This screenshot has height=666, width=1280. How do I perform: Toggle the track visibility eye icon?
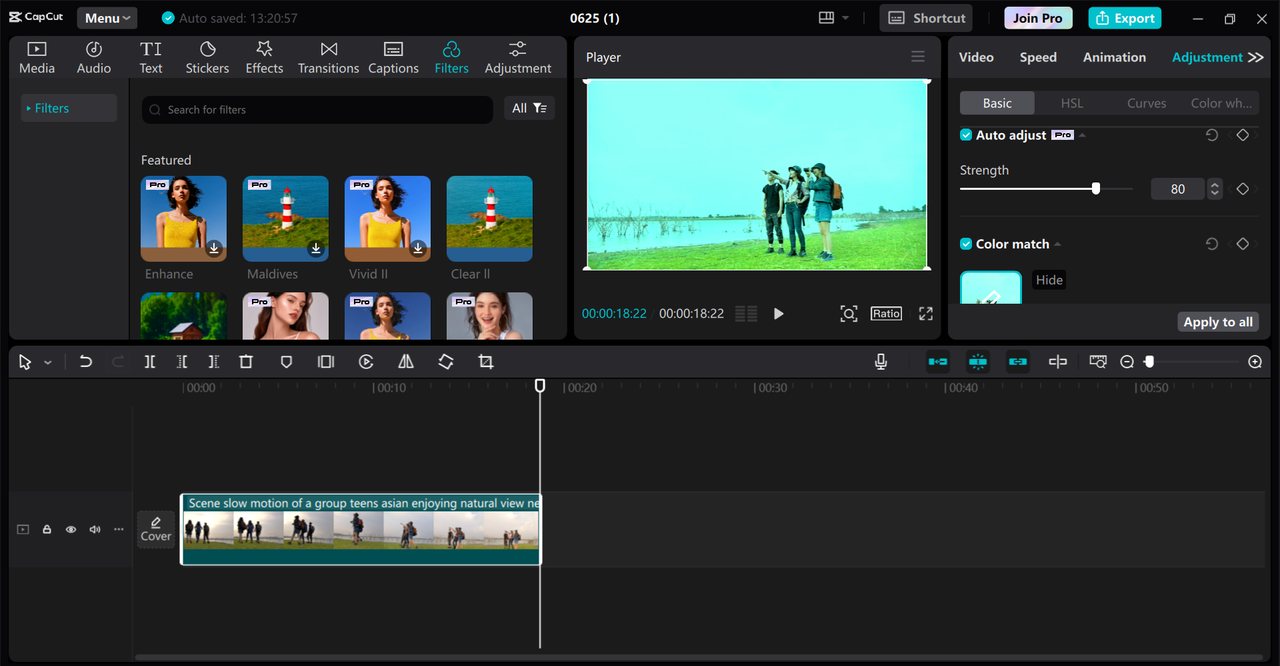point(71,530)
